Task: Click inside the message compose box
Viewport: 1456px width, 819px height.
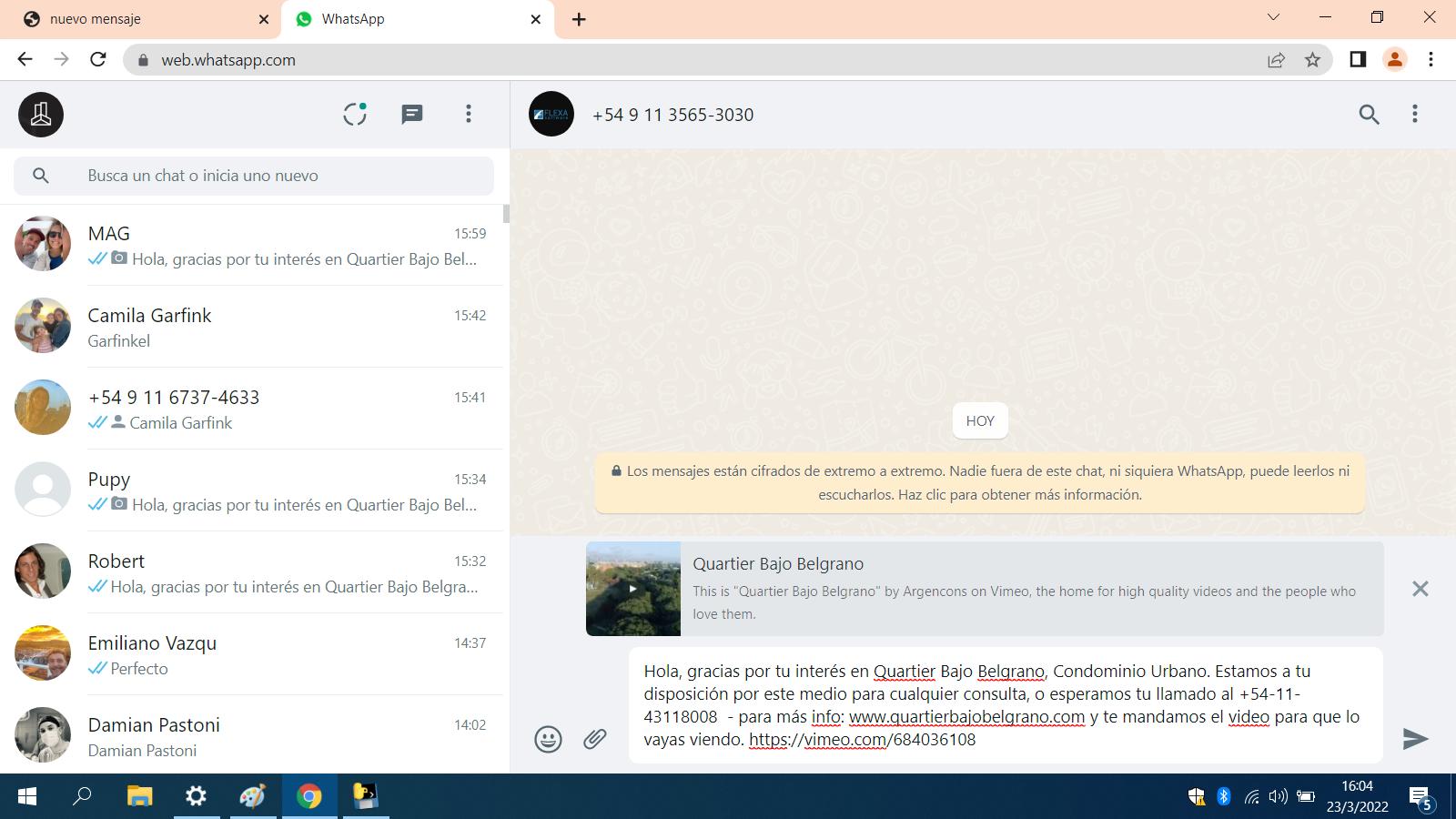Action: pos(1006,705)
